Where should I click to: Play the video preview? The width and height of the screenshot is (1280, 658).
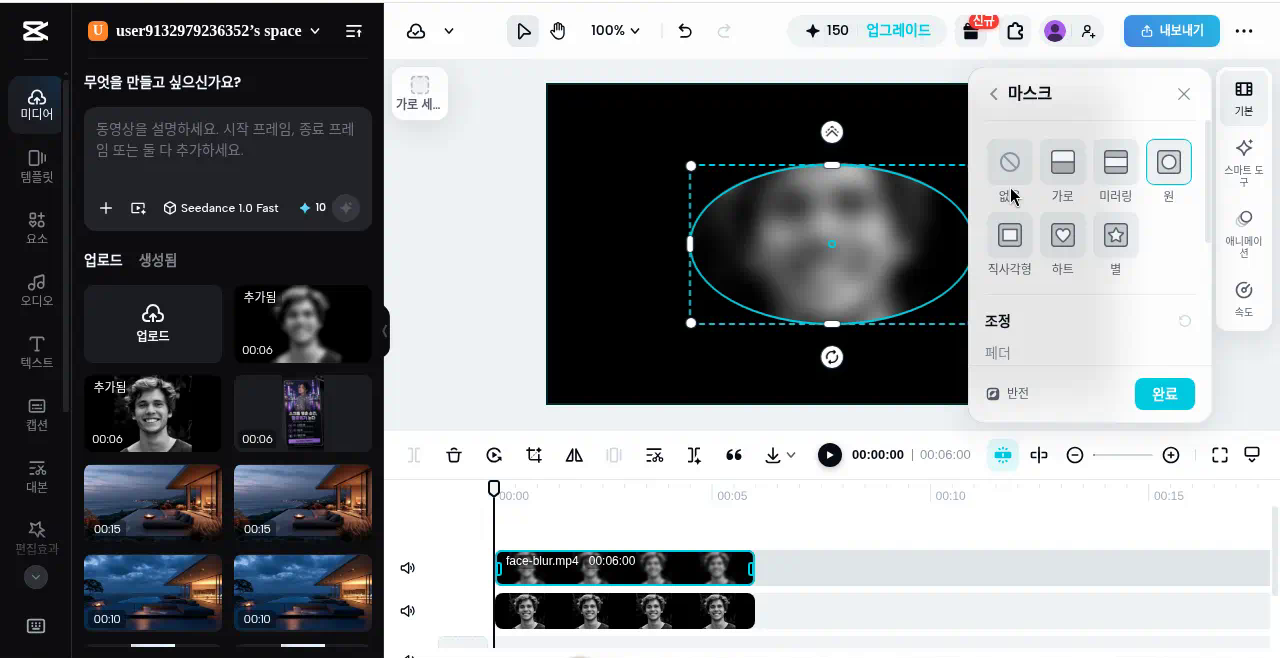coord(830,455)
